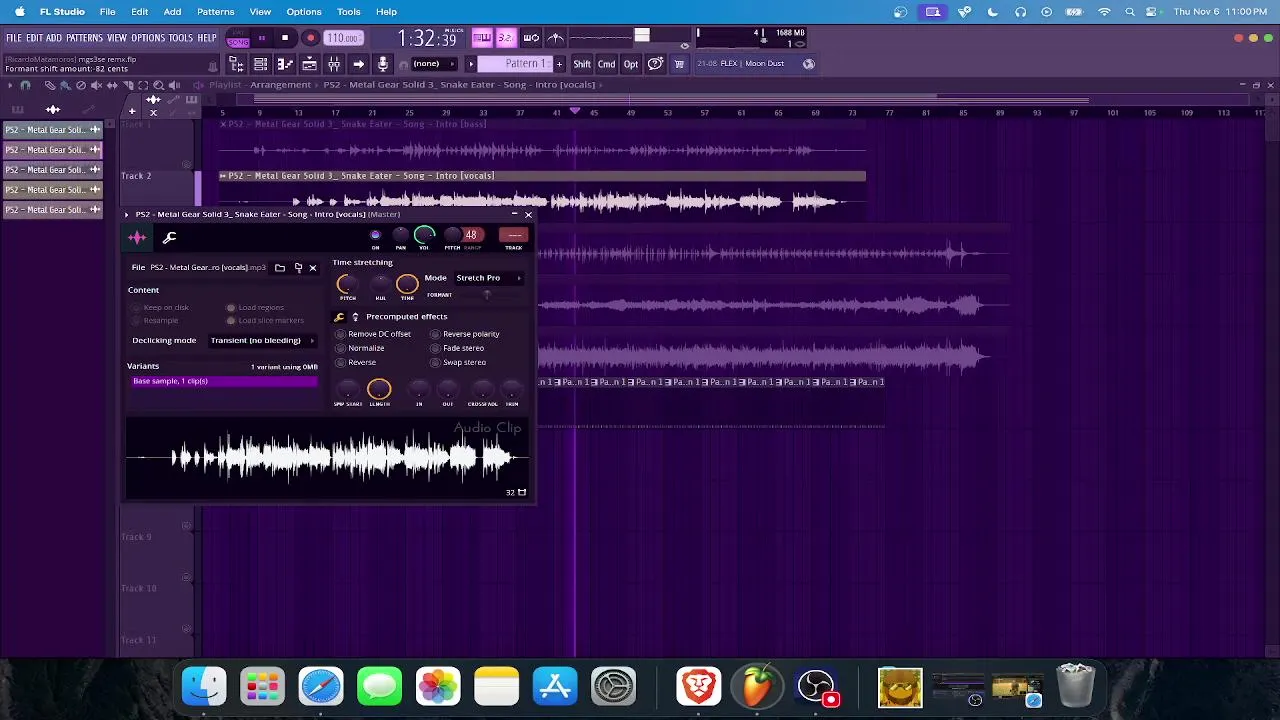Viewport: 1280px width, 720px height.
Task: Click the right arrow toolbar icon
Action: [x=358, y=64]
